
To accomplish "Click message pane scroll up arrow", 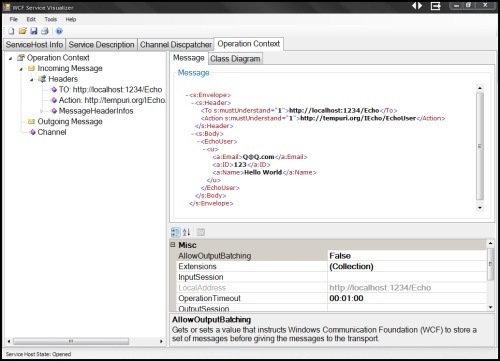I will click(480, 88).
